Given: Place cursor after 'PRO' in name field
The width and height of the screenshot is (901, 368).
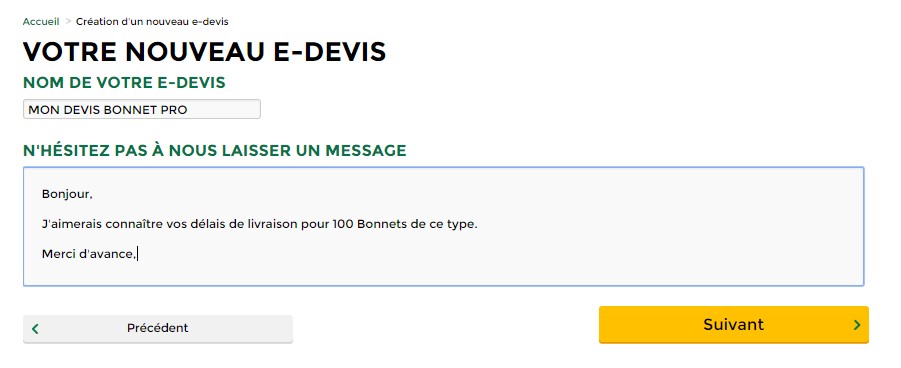Looking at the screenshot, I should pyautogui.click(x=188, y=110).
